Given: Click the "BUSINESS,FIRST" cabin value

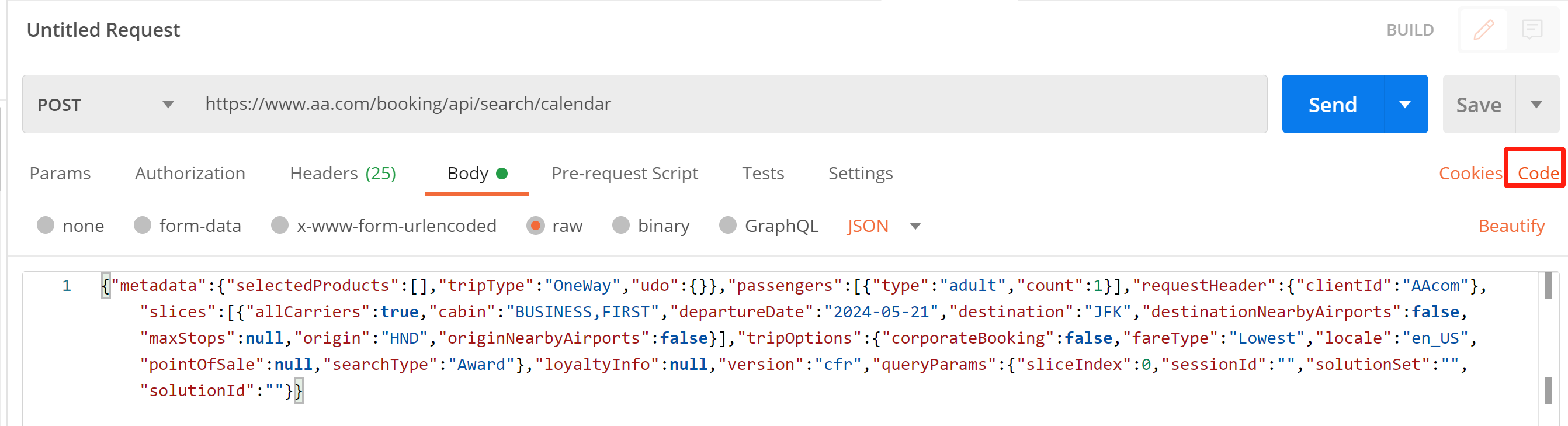Looking at the screenshot, I should tap(587, 311).
